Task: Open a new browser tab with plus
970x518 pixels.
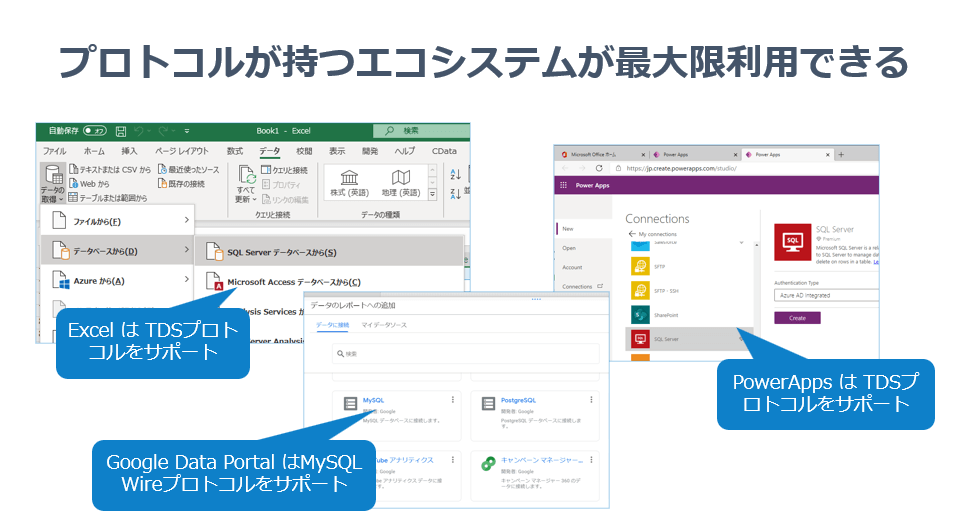Action: pyautogui.click(x=841, y=154)
